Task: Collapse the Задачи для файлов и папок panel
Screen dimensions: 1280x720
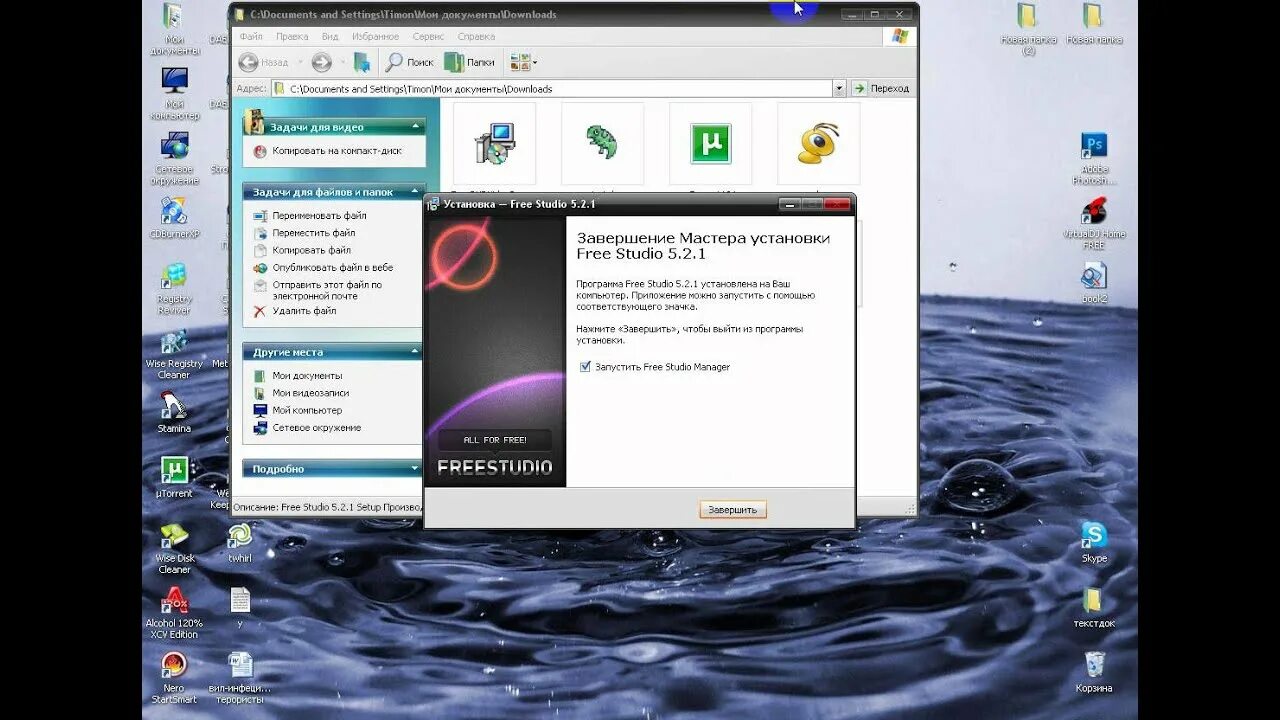Action: (x=415, y=192)
